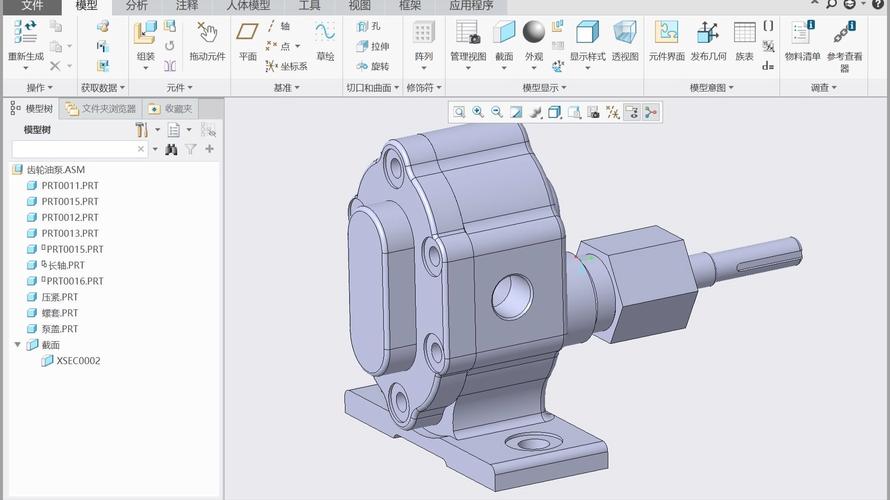Click the zoom in magnifier icon

point(478,112)
